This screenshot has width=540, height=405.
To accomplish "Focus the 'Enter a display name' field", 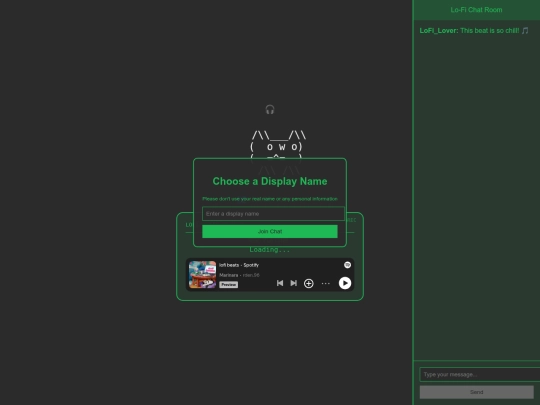I will point(273,214).
